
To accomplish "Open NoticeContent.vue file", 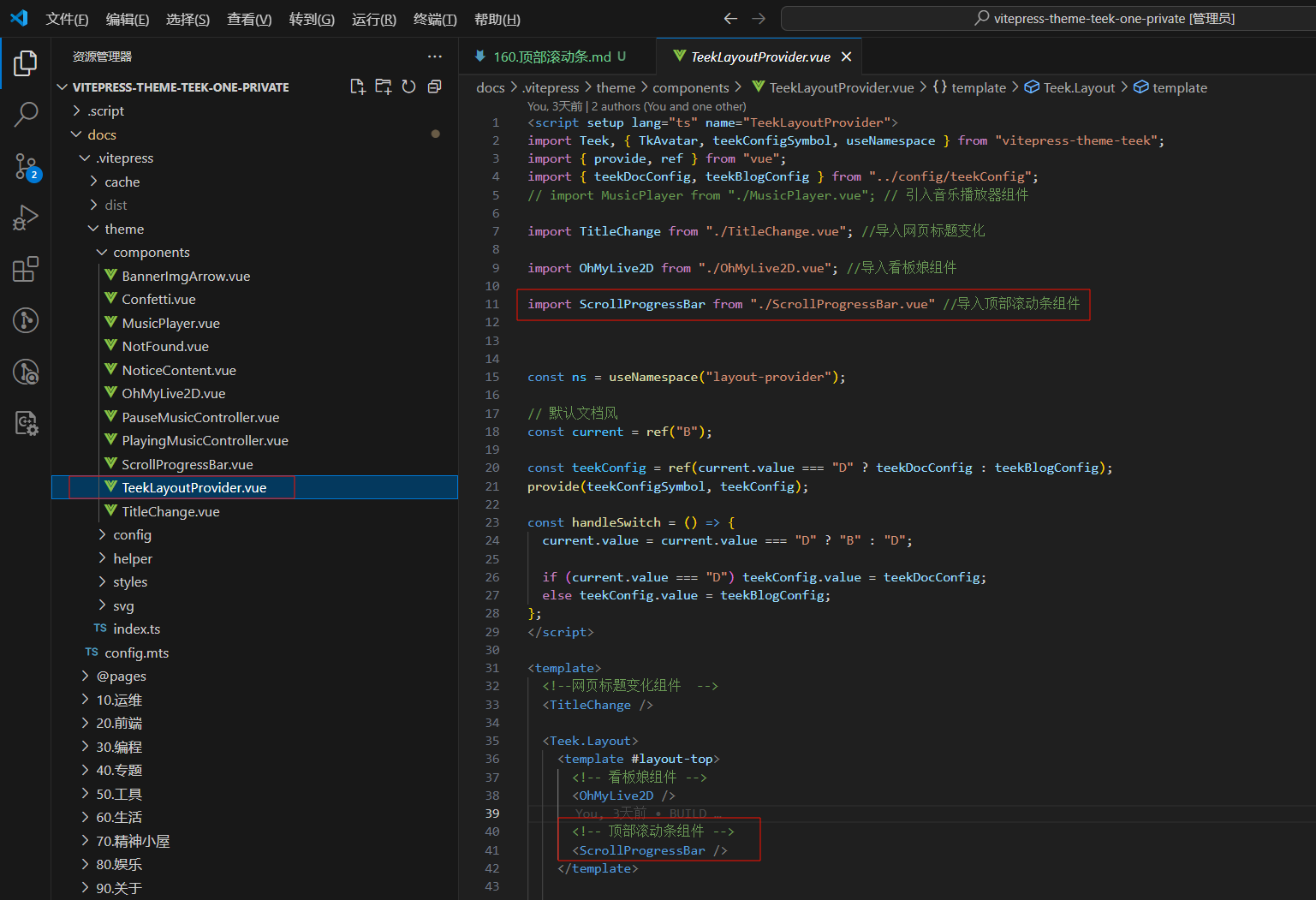I will point(254,370).
